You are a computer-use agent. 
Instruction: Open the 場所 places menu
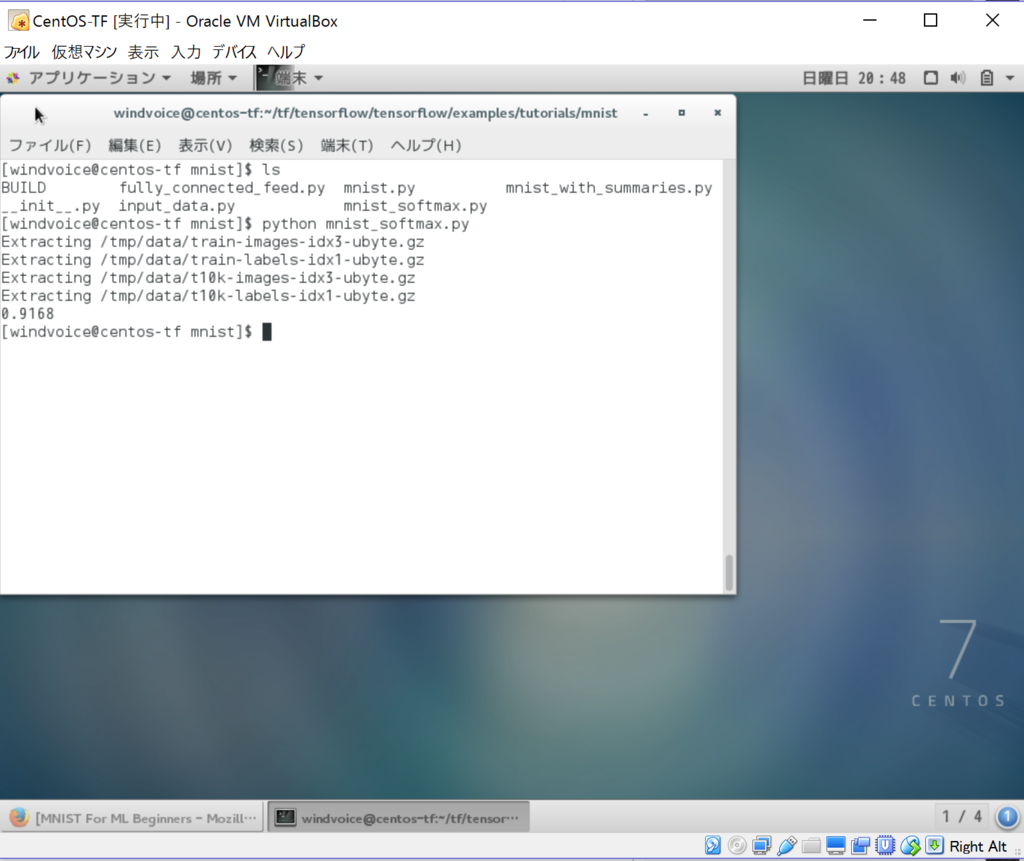point(213,78)
